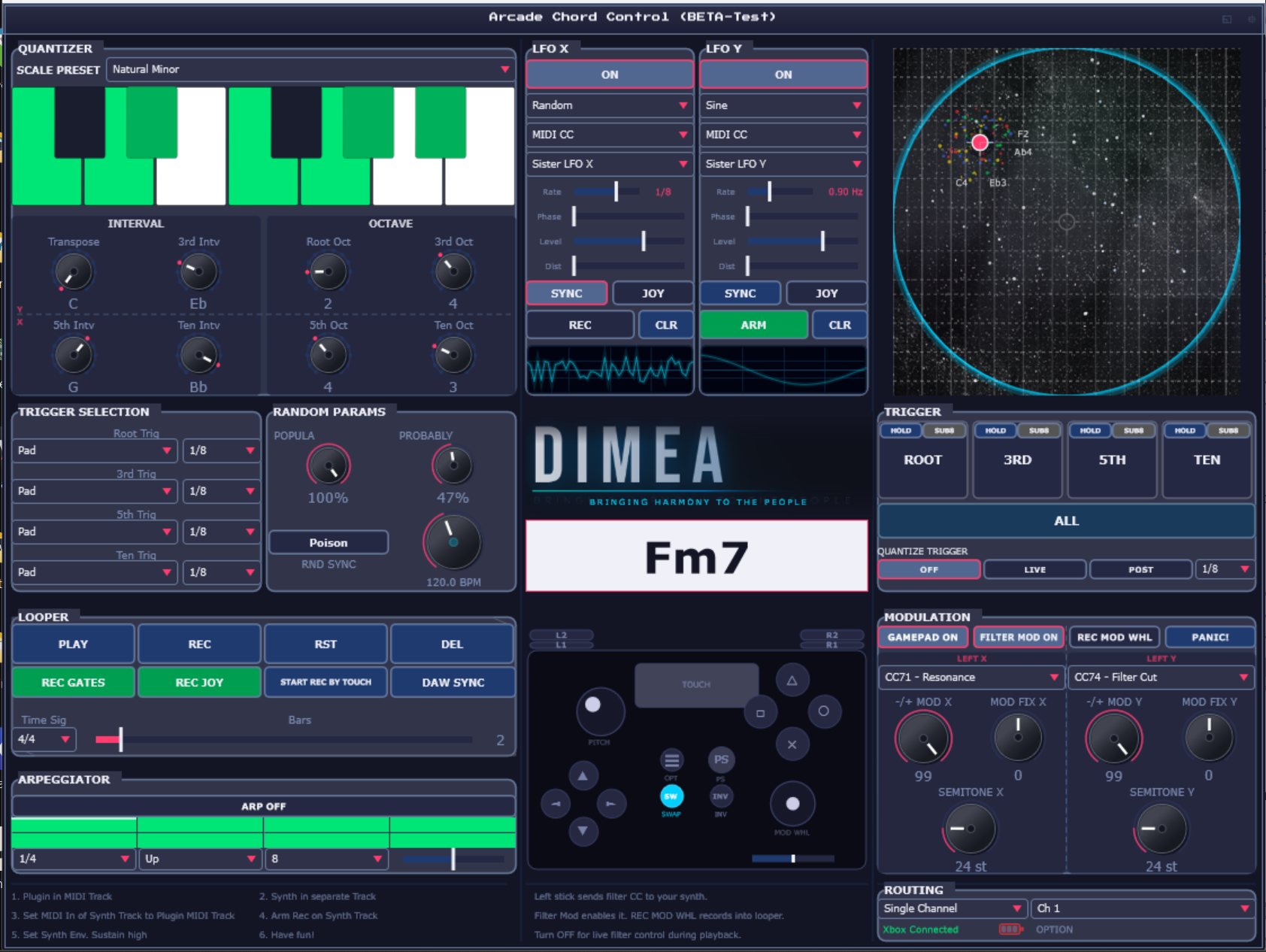
Task: Click the L2 trigger button
Action: (561, 635)
